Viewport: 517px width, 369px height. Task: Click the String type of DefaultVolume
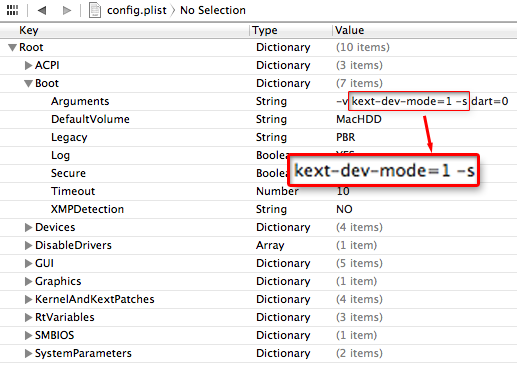271,119
